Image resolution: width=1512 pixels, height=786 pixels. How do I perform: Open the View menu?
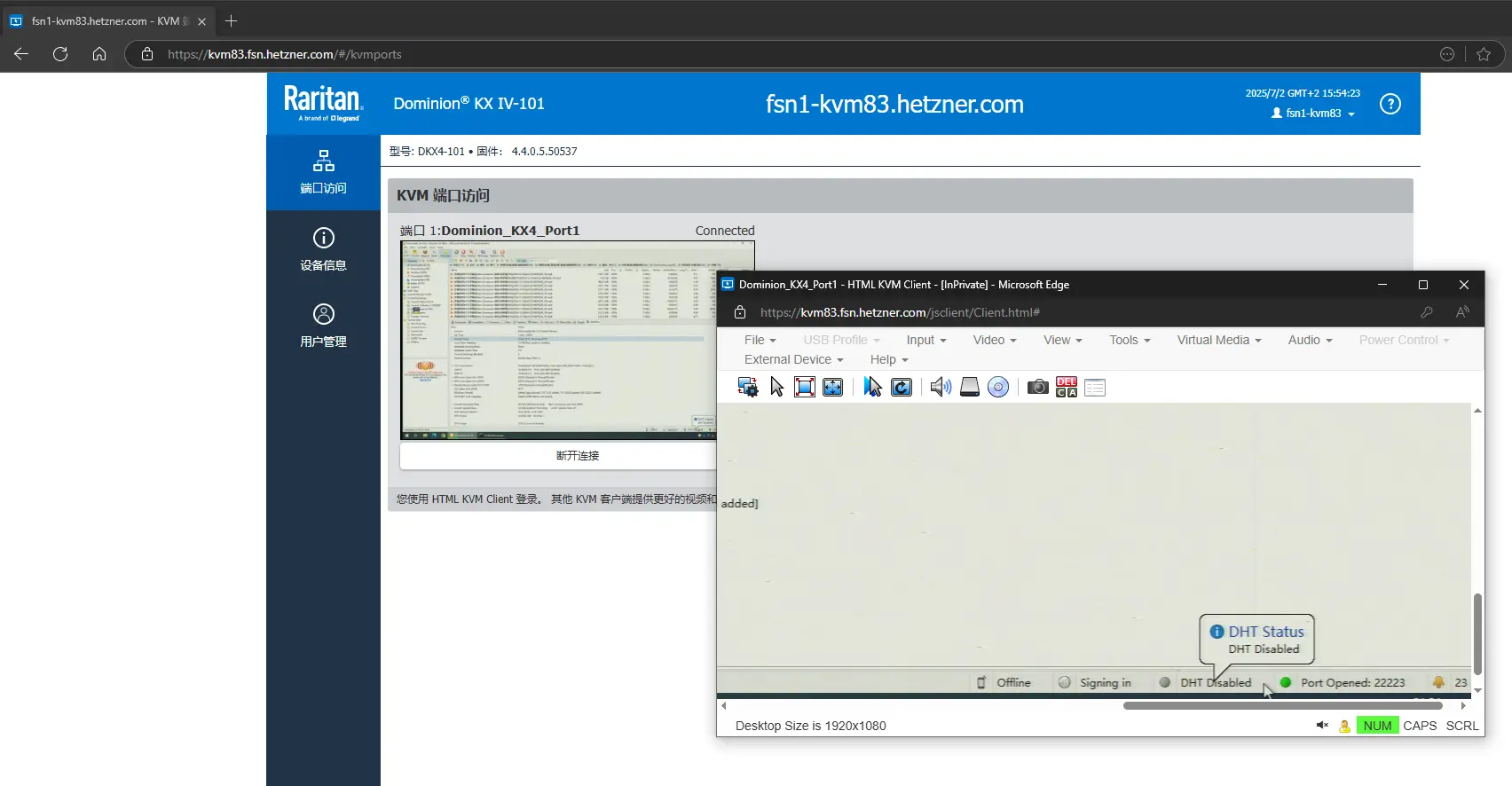1063,340
